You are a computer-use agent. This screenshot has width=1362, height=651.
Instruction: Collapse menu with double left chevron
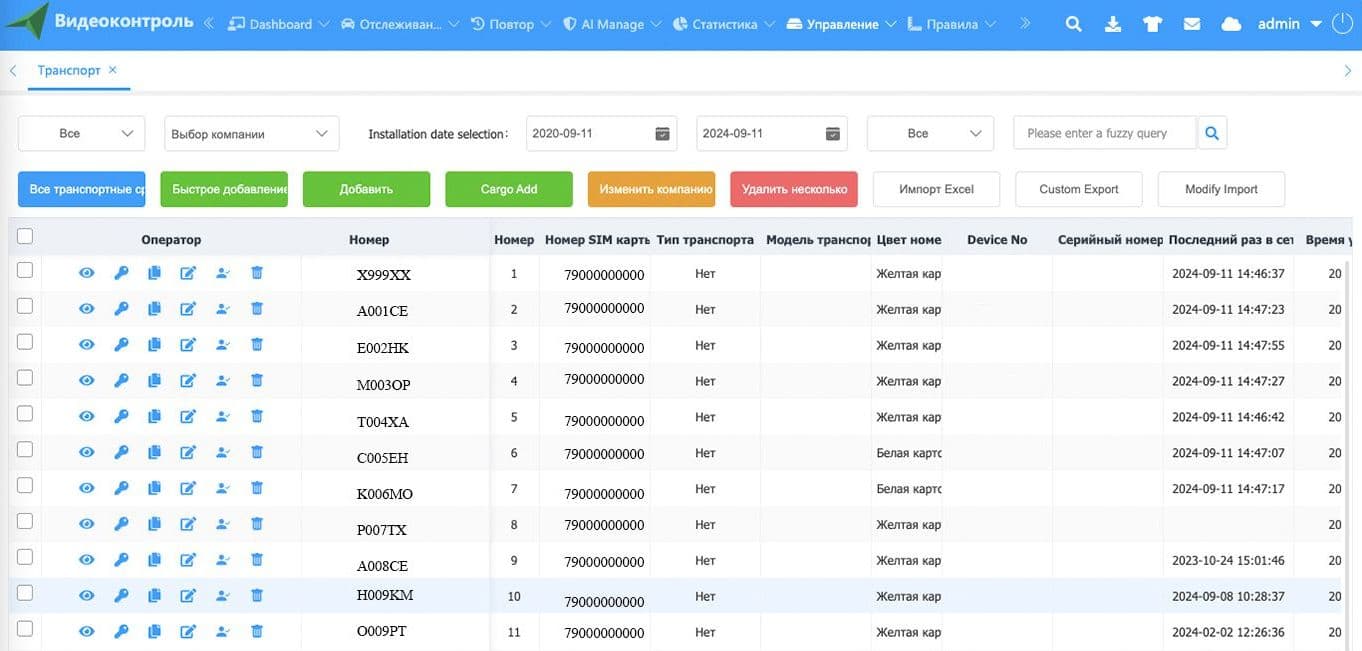pyautogui.click(x=209, y=24)
